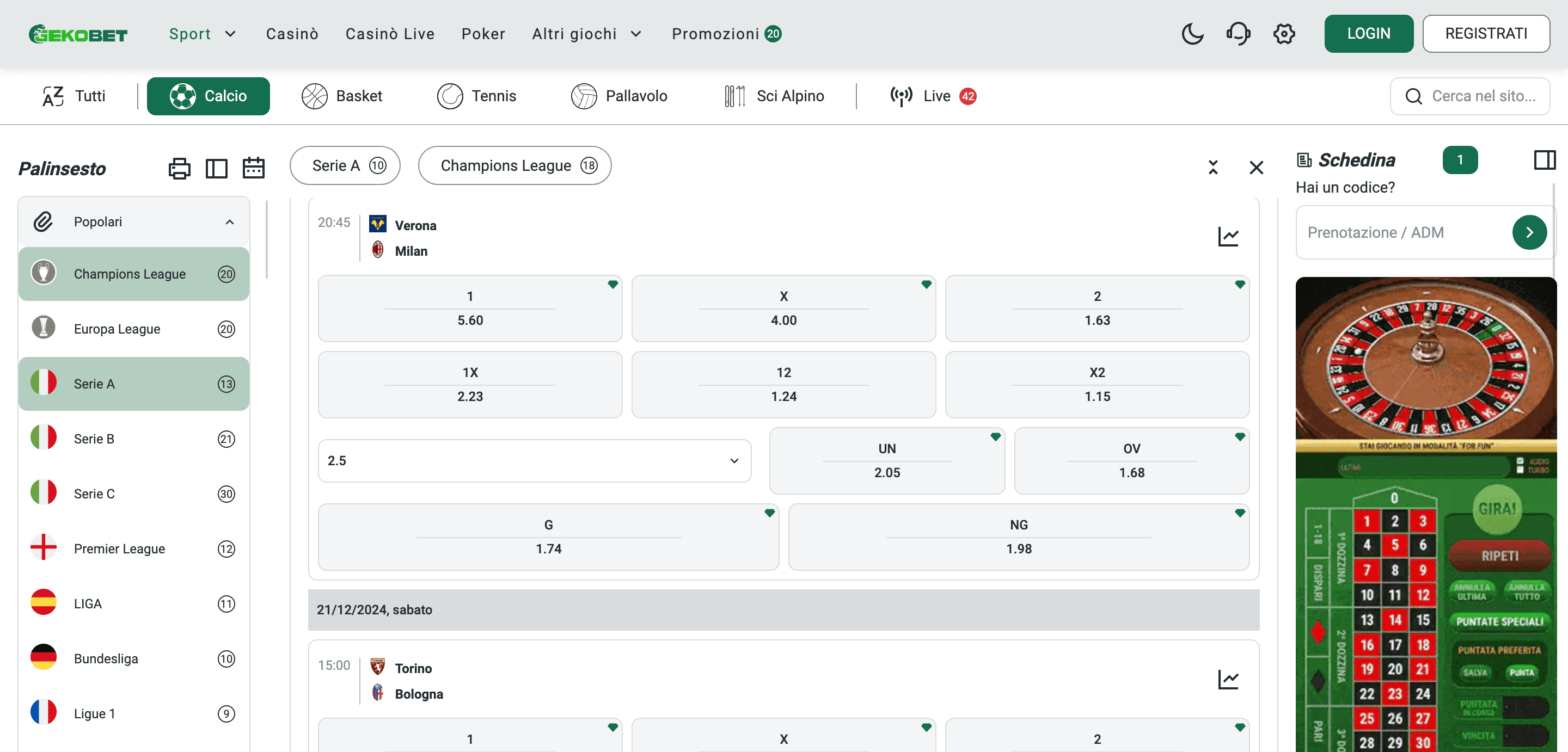
Task: Click Palinsesto calendar icon
Action: tap(253, 168)
